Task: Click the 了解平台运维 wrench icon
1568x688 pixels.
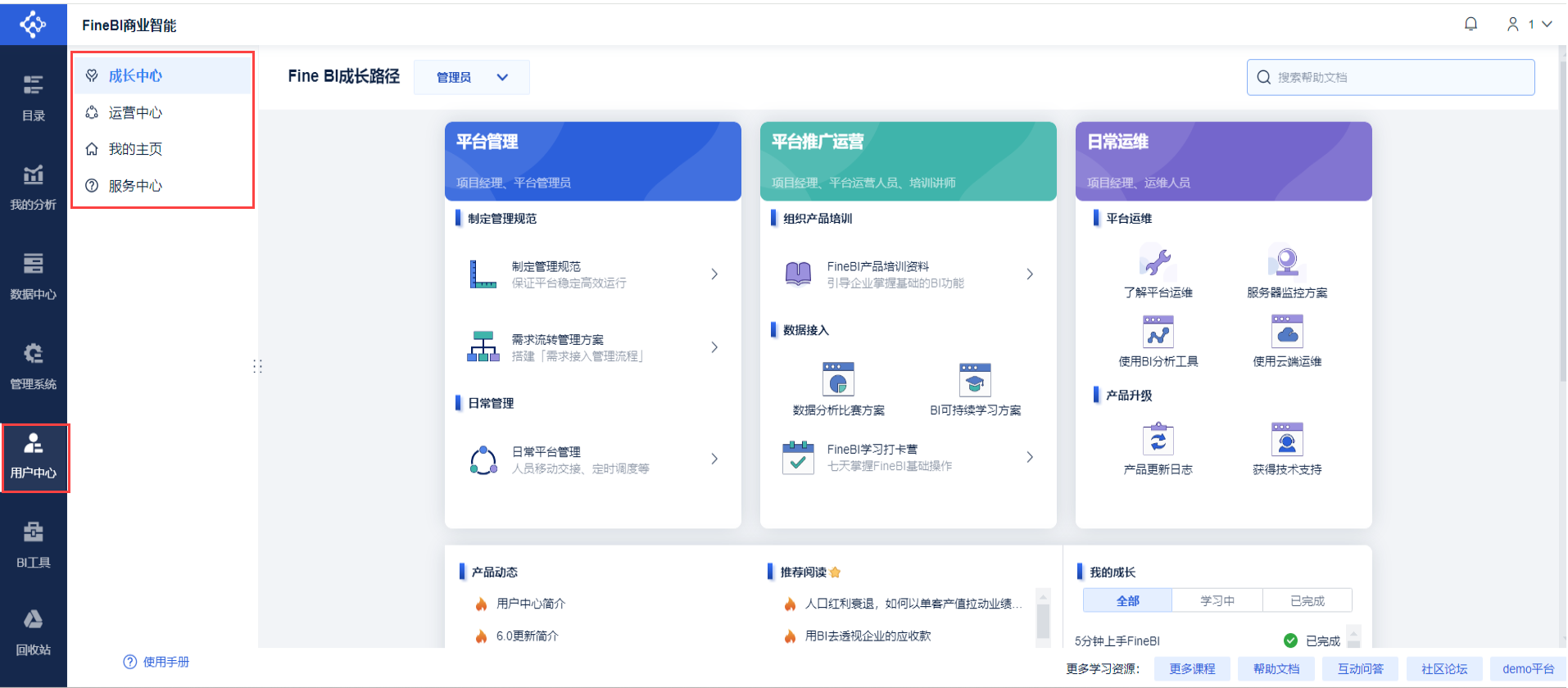Action: [1158, 261]
